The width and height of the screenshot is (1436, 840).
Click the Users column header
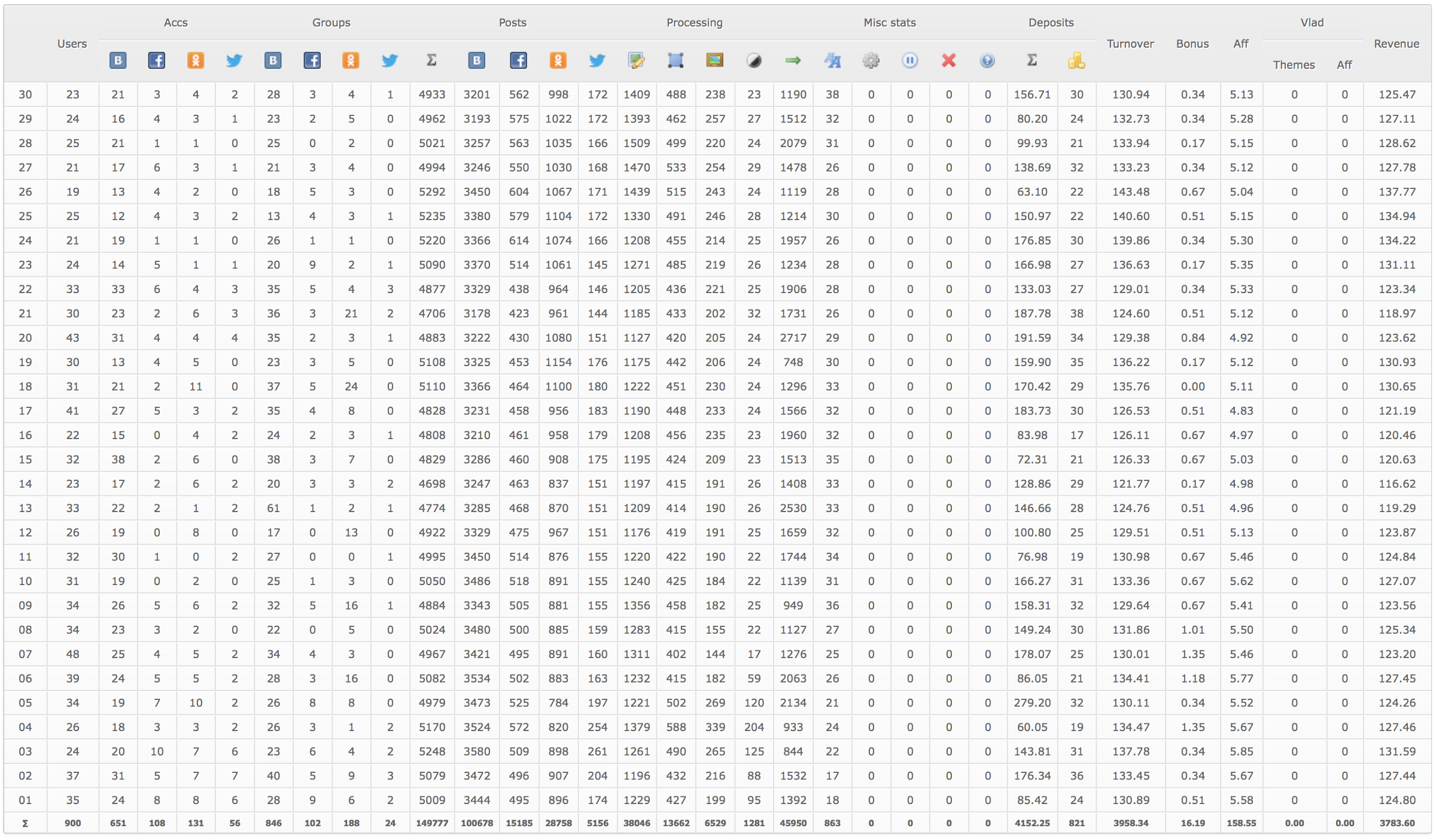pos(72,44)
